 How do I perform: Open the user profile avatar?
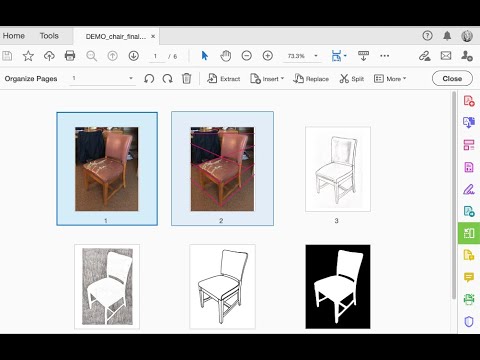click(x=467, y=36)
